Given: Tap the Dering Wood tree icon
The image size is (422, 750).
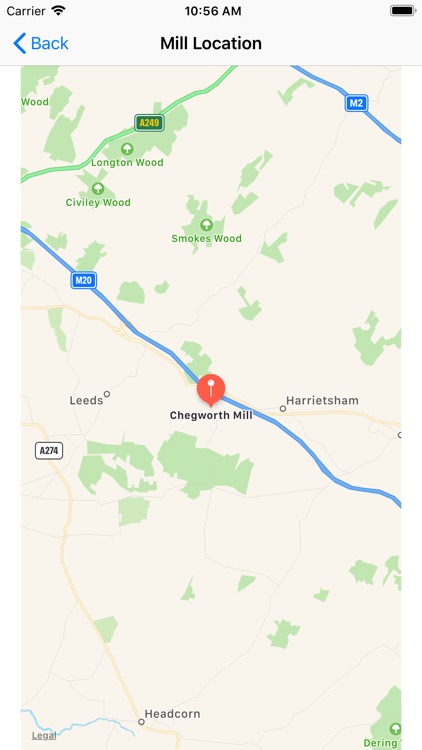Looking at the screenshot, I should coord(395,728).
